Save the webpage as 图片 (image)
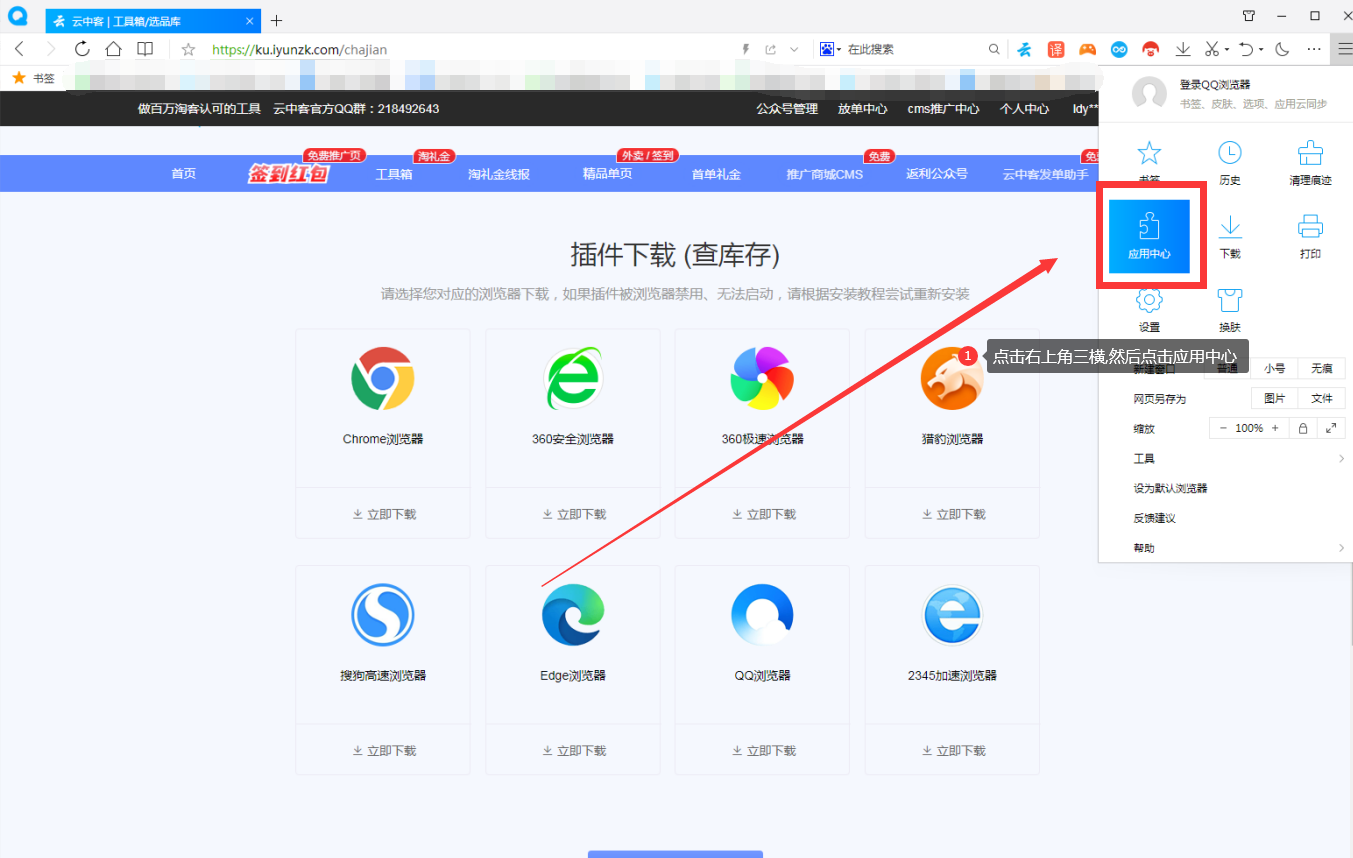Screen dimensions: 1353x858 point(1274,398)
